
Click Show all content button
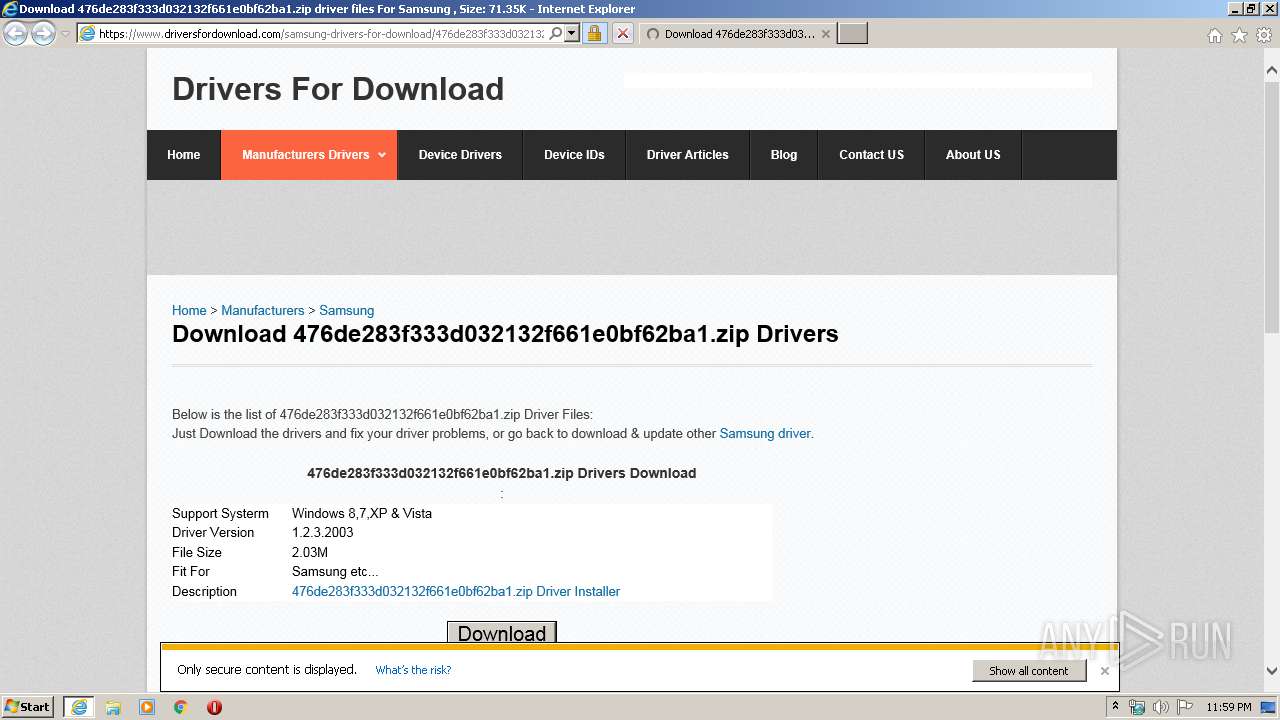coord(1029,671)
